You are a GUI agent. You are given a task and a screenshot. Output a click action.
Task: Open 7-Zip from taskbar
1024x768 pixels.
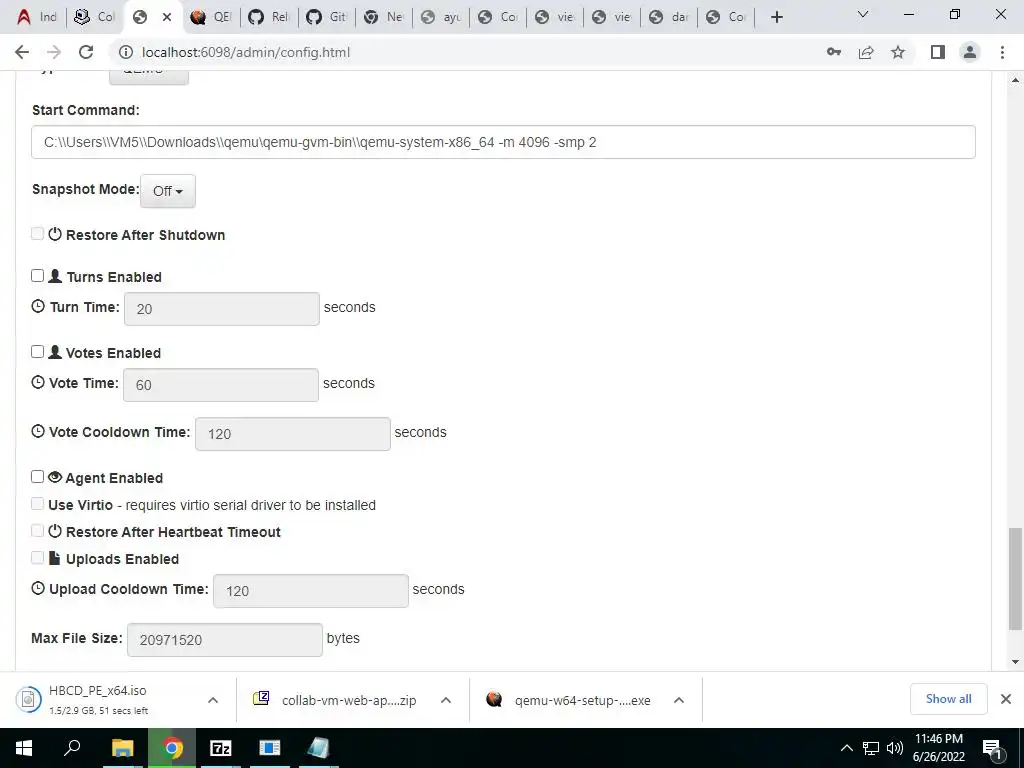pyautogui.click(x=220, y=748)
